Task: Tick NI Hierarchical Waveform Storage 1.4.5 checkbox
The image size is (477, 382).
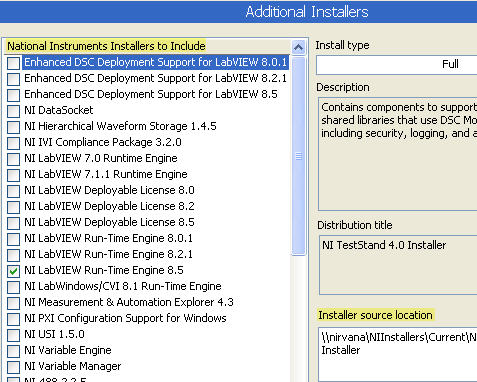Action: 13,127
